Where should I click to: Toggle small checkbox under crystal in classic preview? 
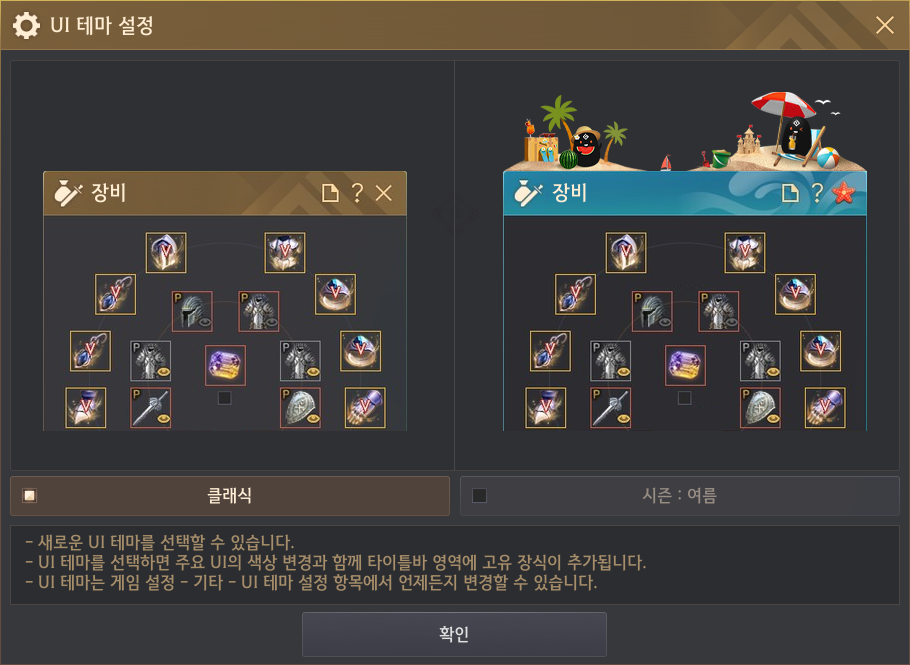tap(225, 398)
